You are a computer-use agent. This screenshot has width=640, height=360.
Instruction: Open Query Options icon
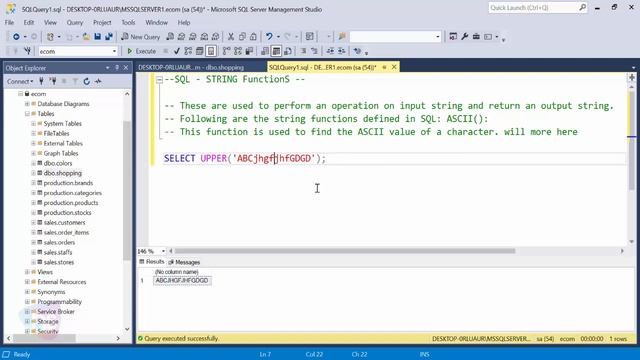tap(199, 51)
